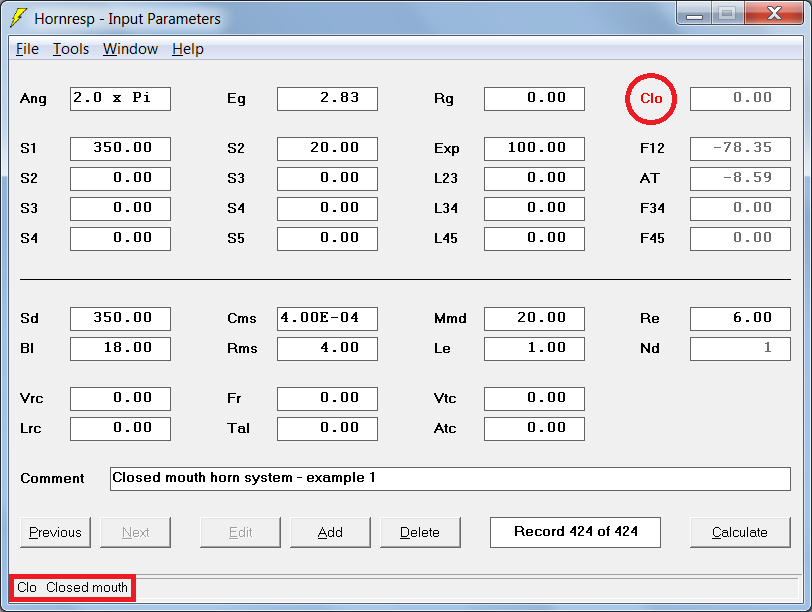812x612 pixels.
Task: Close the Hornresp window
Action: click(774, 14)
